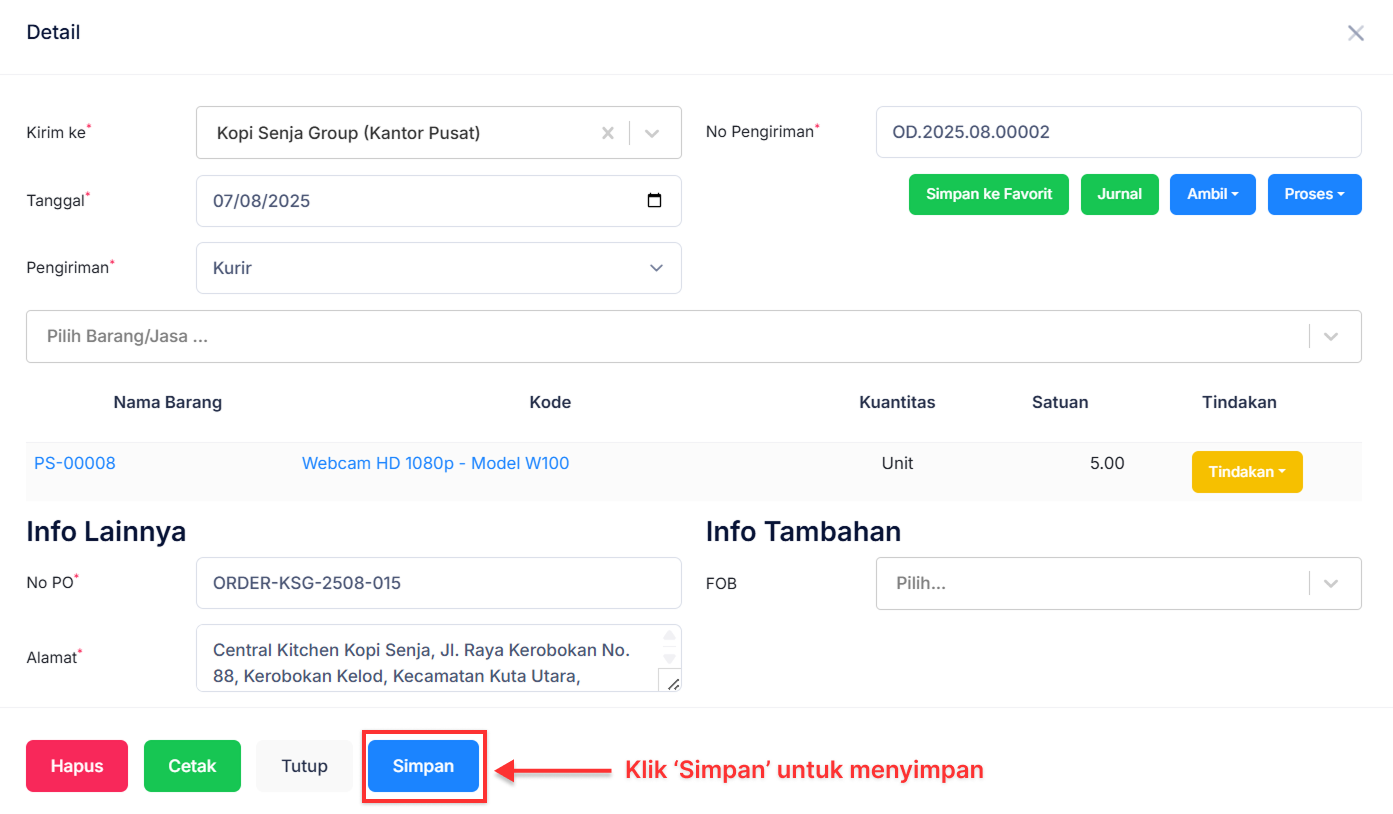Close the Detail dialog with the X
Screen dimensions: 1393x814
click(1356, 32)
